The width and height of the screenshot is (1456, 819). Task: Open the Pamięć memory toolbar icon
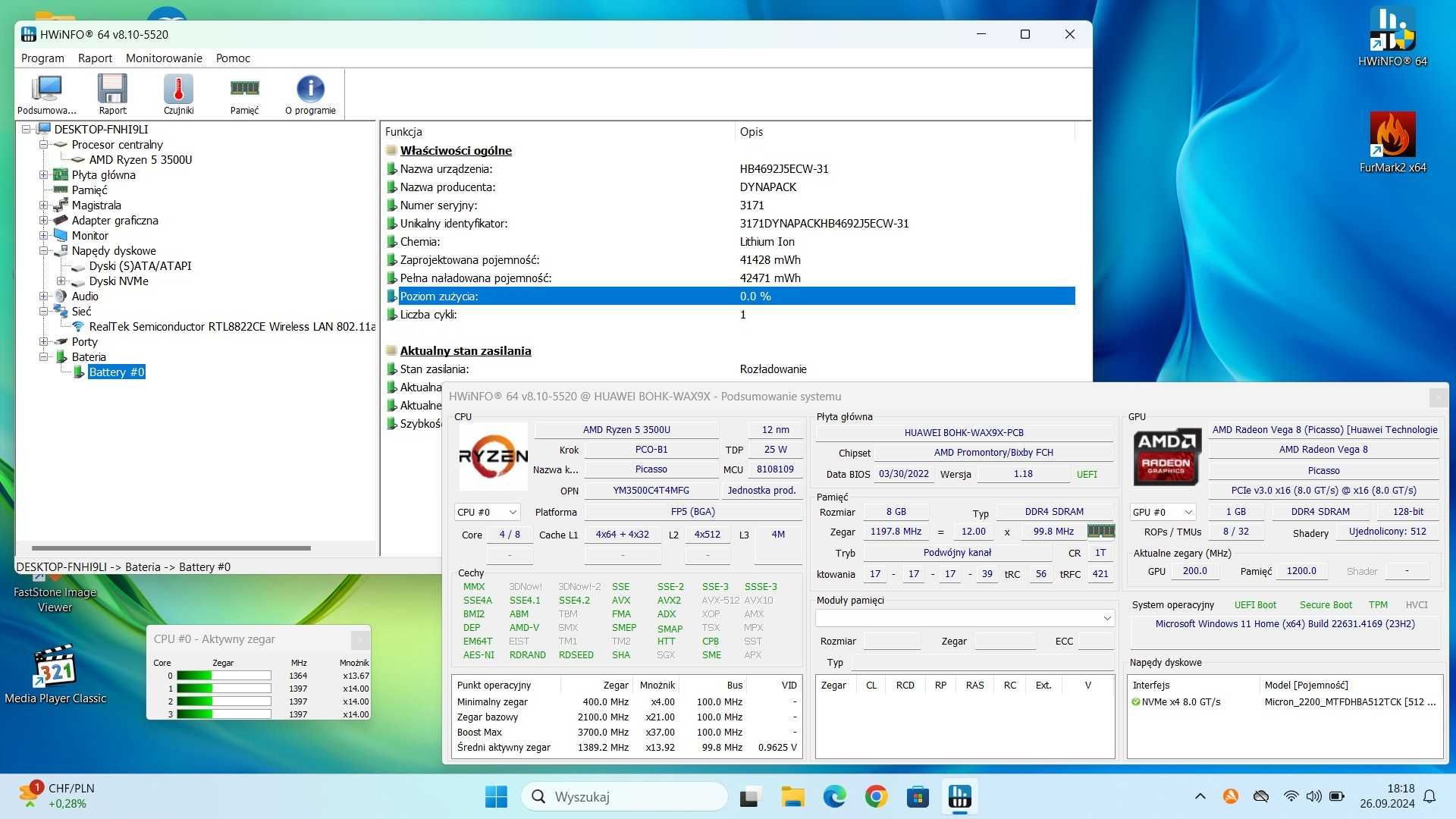pos(244,94)
